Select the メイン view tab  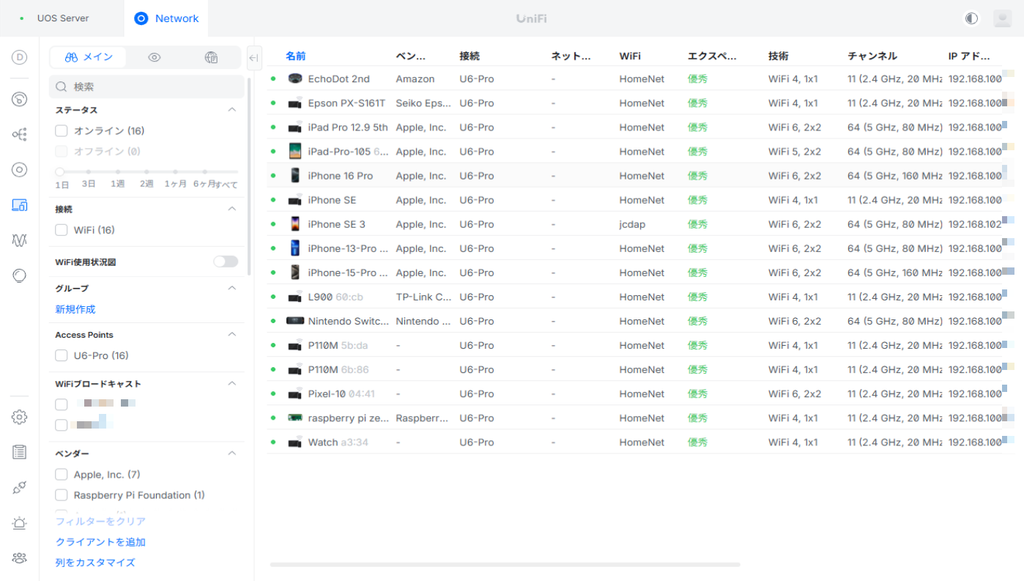click(x=89, y=57)
